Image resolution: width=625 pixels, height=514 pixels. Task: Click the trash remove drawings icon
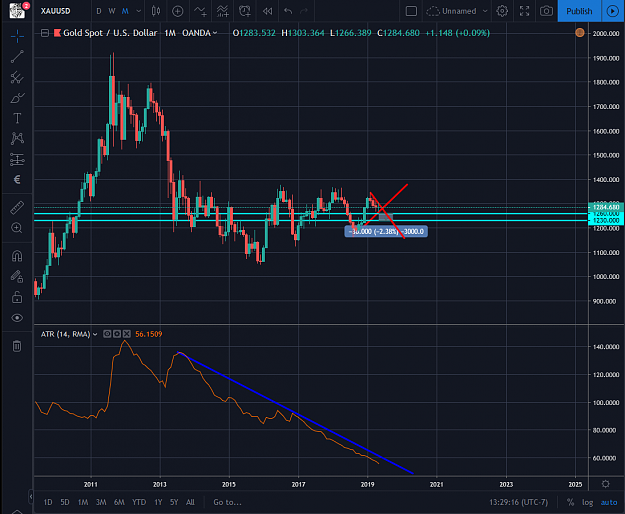tap(17, 346)
